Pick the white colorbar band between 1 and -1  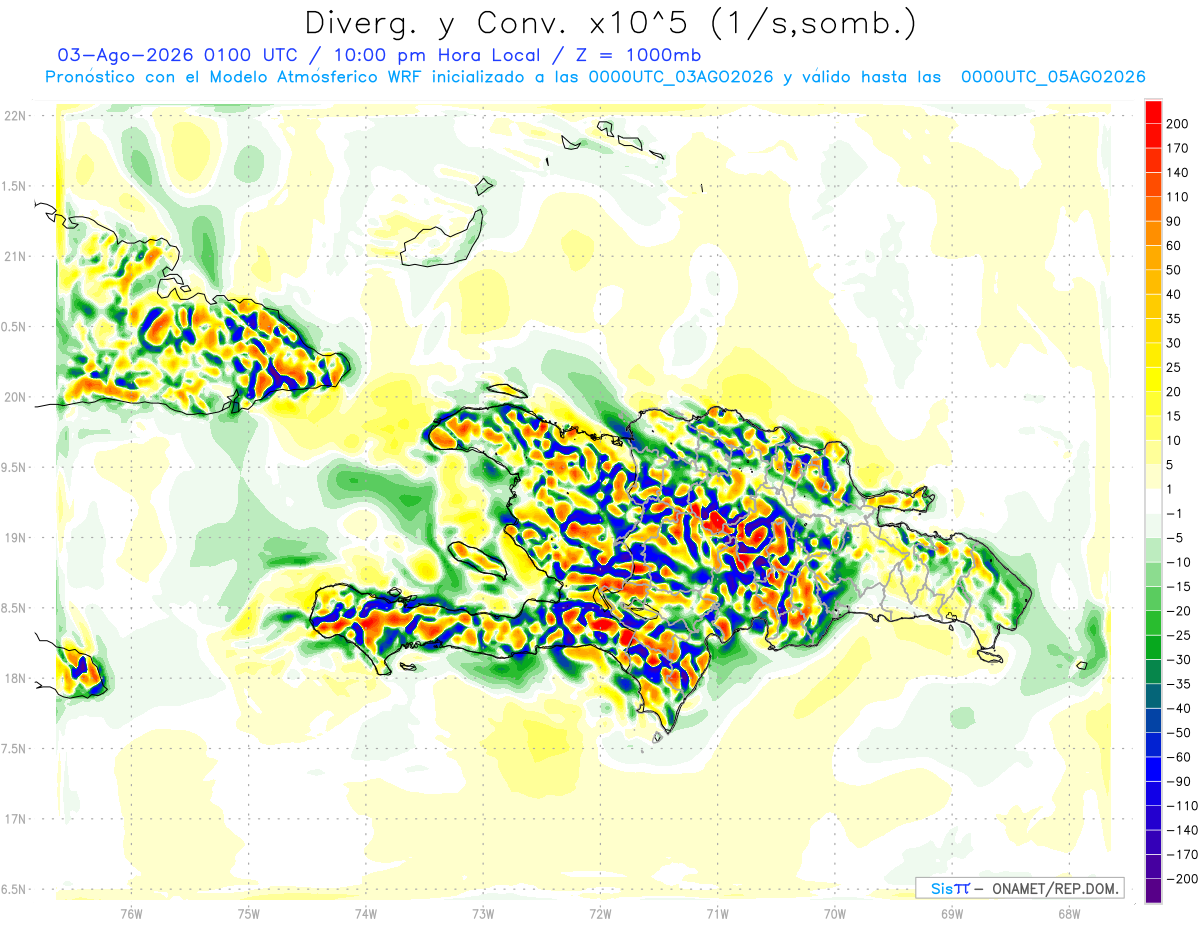(x=1153, y=502)
